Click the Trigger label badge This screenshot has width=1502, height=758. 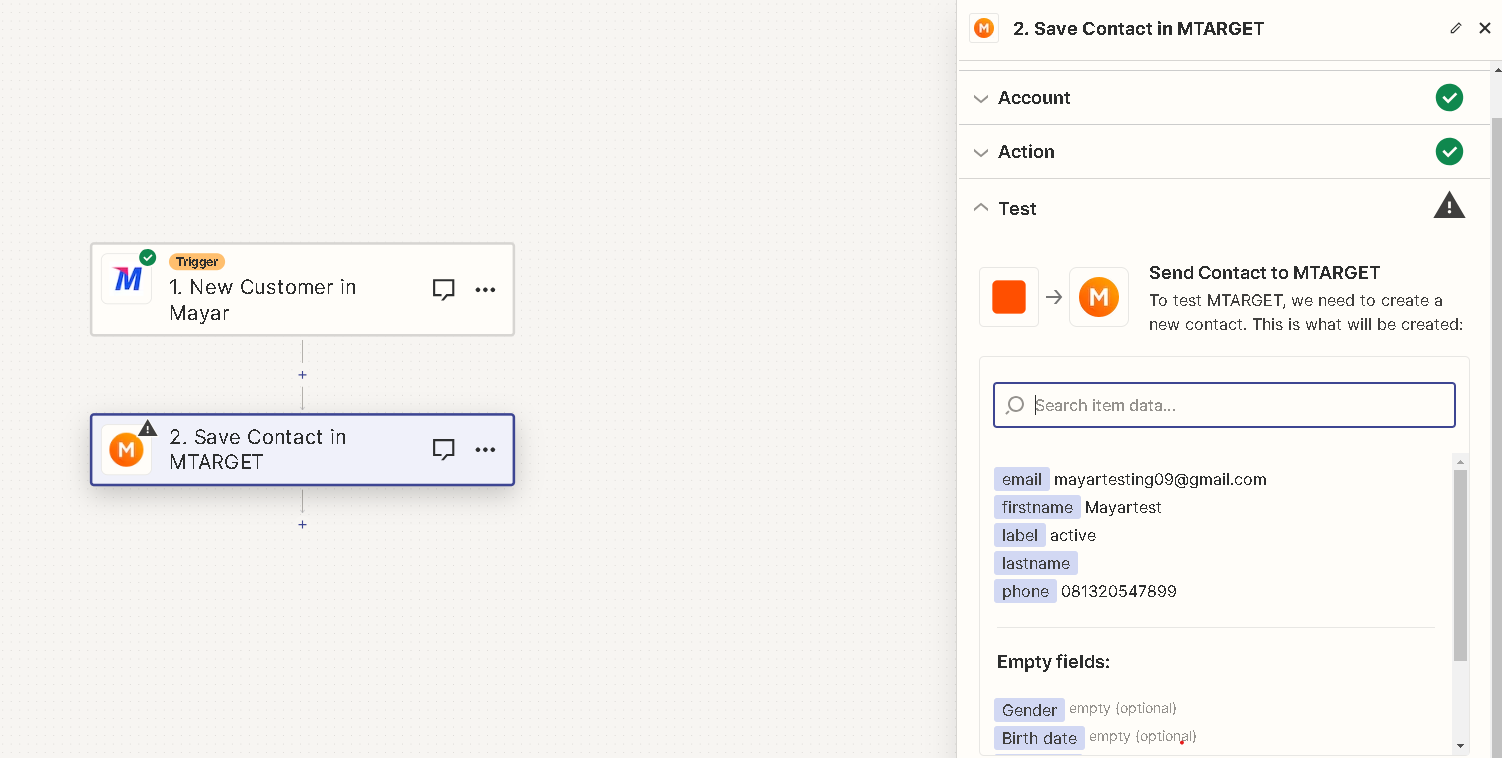click(197, 261)
